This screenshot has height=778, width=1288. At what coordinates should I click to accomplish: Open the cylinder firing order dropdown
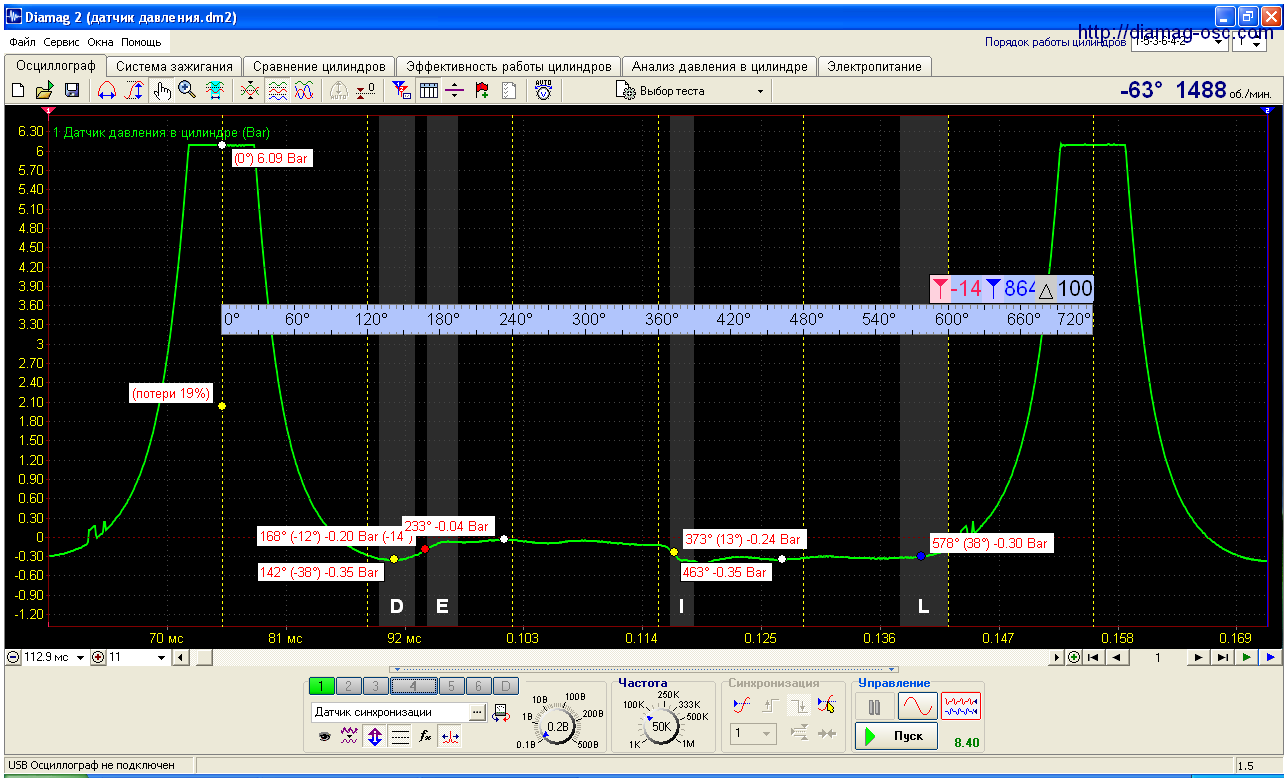[1178, 43]
